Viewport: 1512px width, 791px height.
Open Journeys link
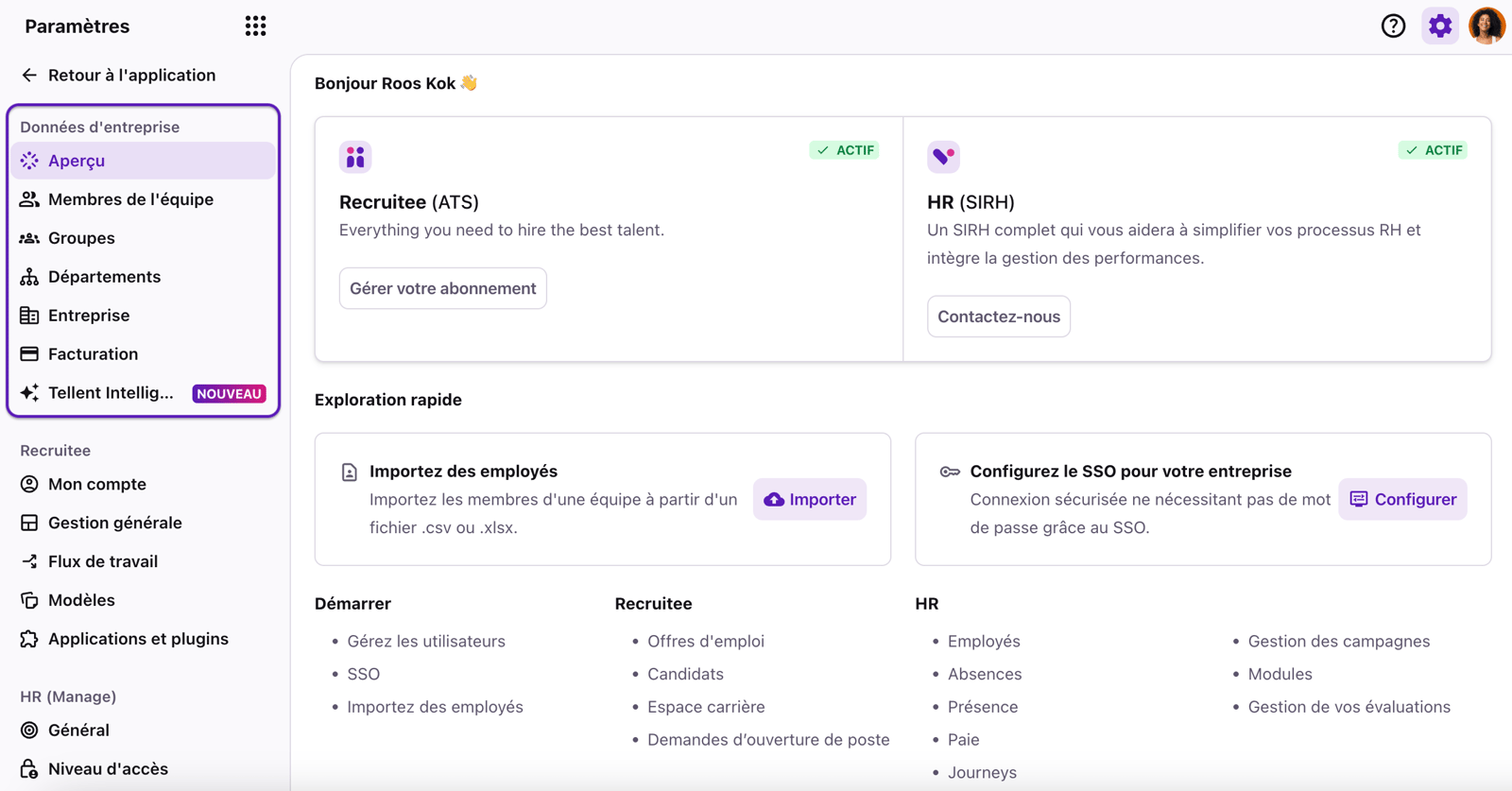click(x=982, y=772)
